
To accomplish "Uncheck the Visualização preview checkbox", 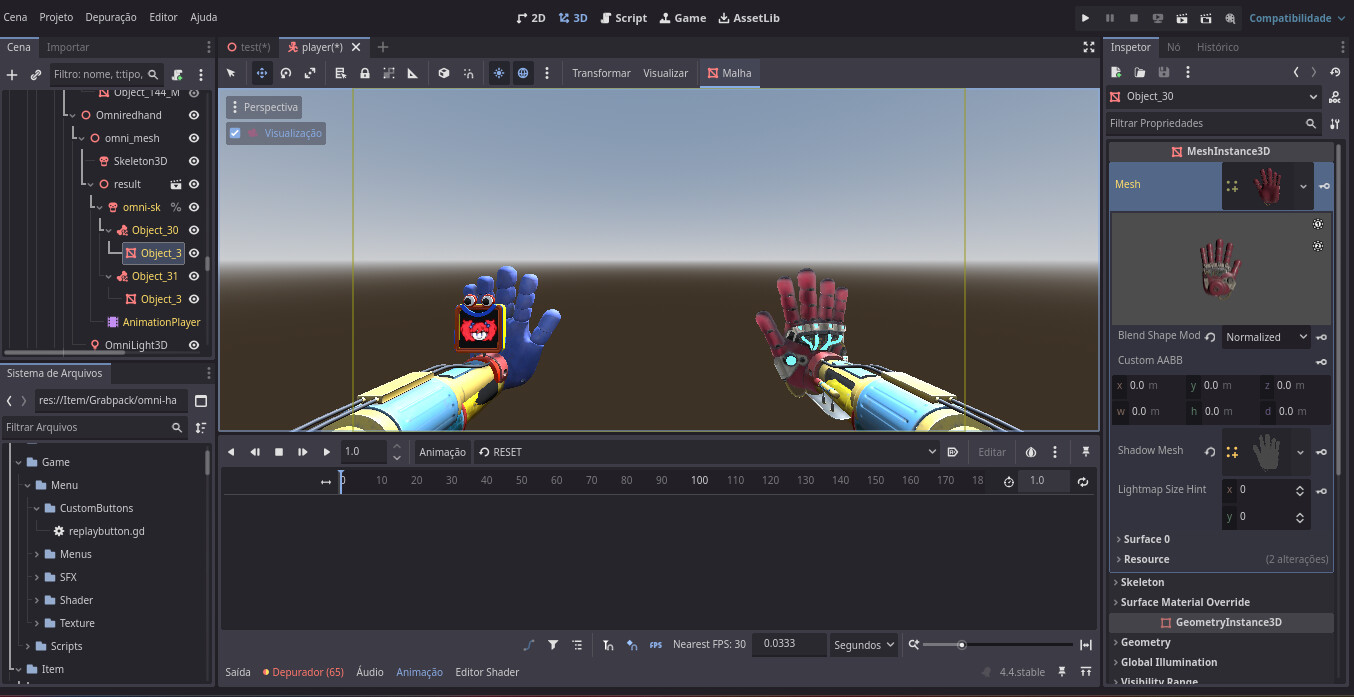I will click(235, 133).
